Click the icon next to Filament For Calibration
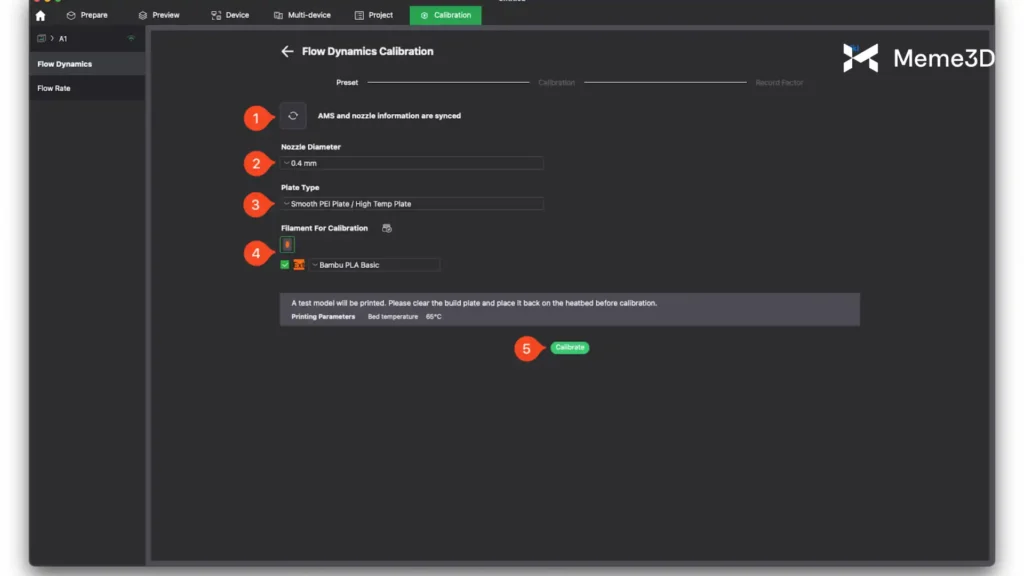This screenshot has width=1024, height=576. [x=387, y=228]
